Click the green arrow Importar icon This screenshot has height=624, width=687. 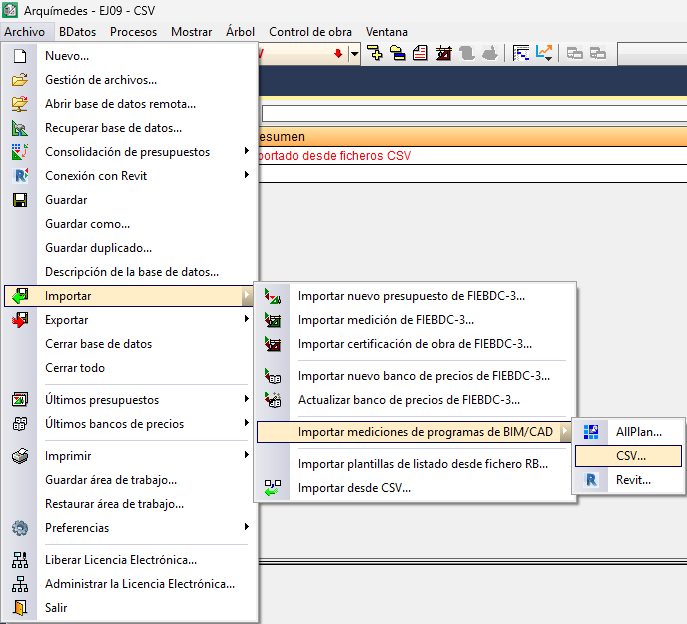(20, 296)
